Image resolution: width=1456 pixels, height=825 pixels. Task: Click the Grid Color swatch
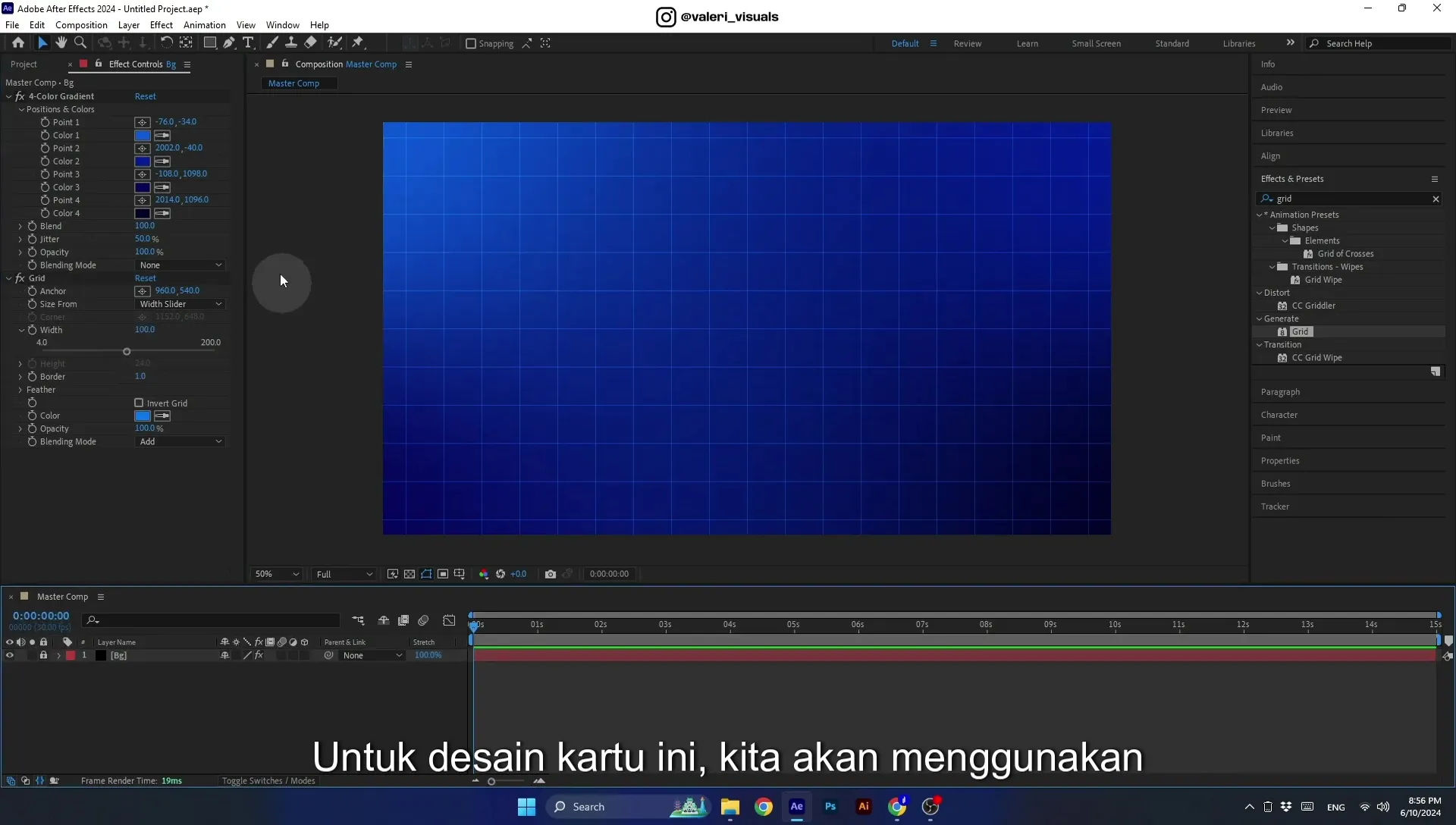[143, 416]
